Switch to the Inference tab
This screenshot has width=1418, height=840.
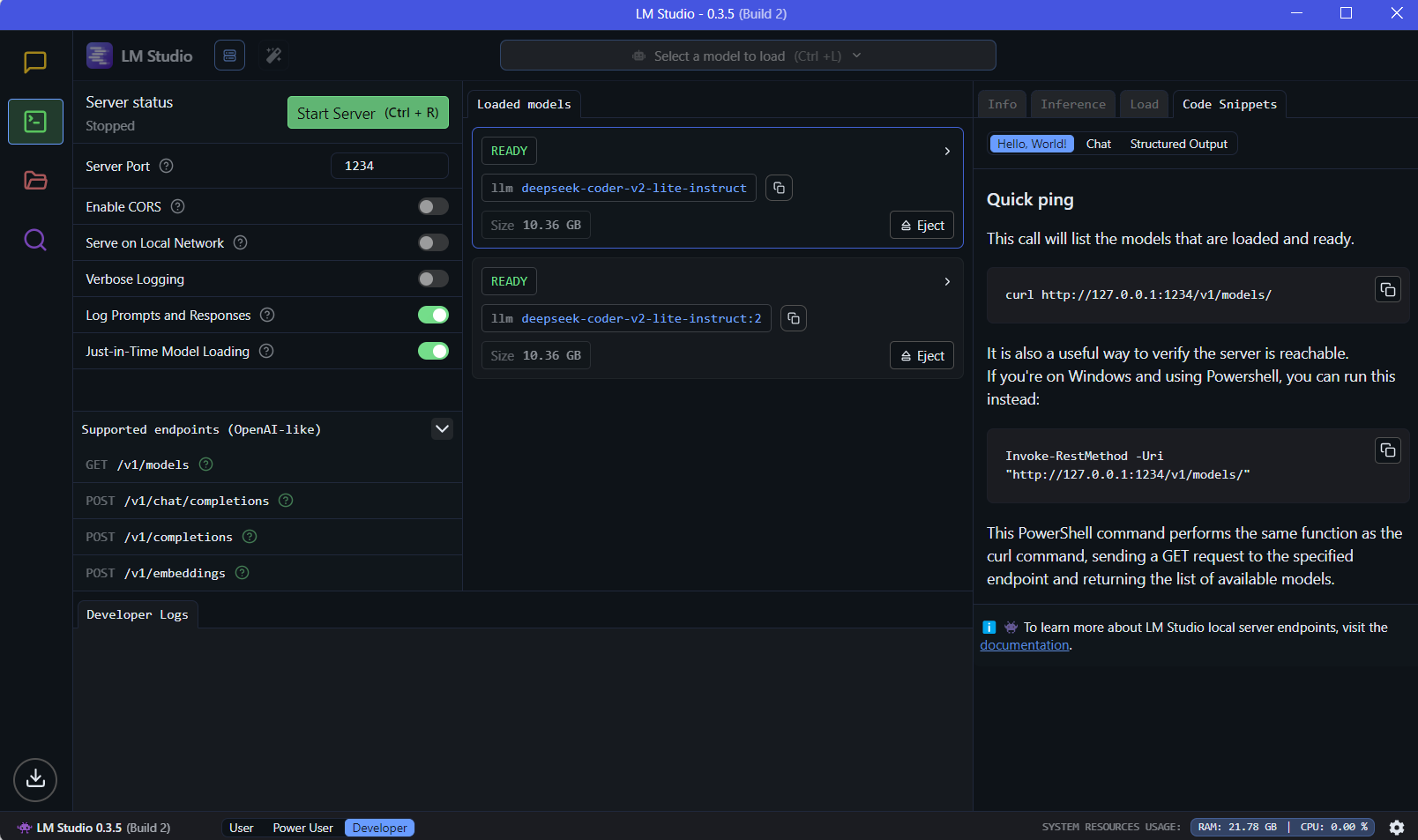click(x=1072, y=104)
